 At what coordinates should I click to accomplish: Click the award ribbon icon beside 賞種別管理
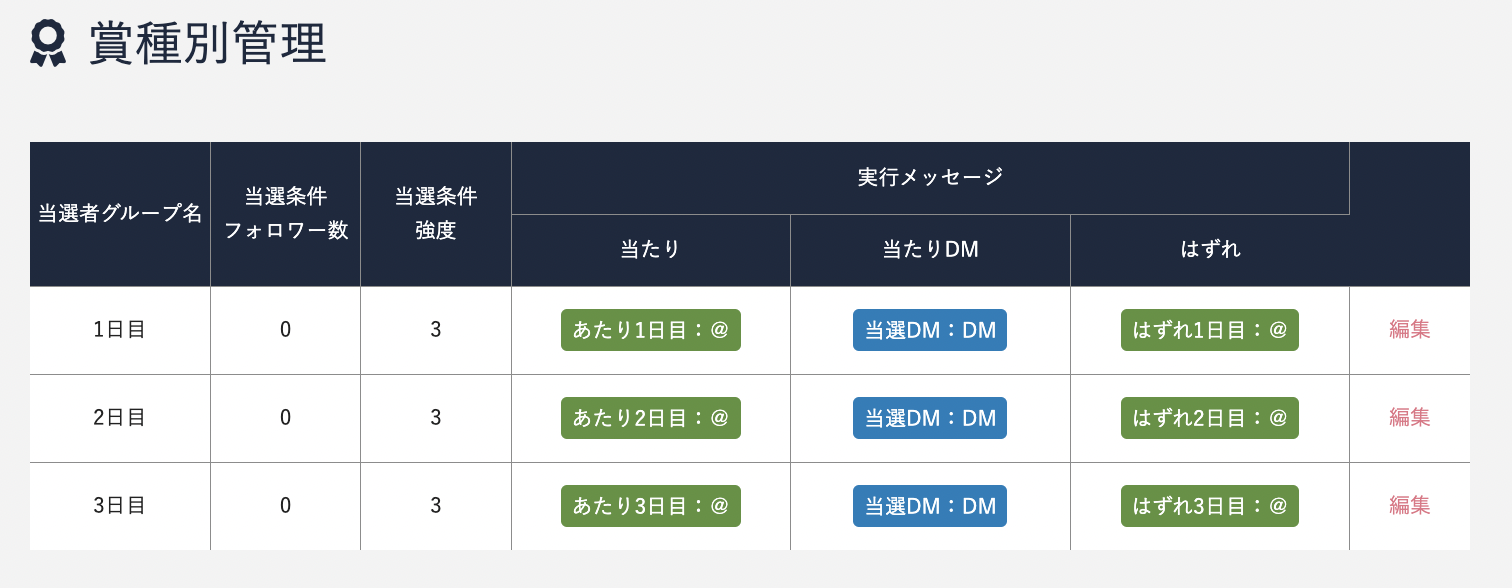pyautogui.click(x=48, y=44)
